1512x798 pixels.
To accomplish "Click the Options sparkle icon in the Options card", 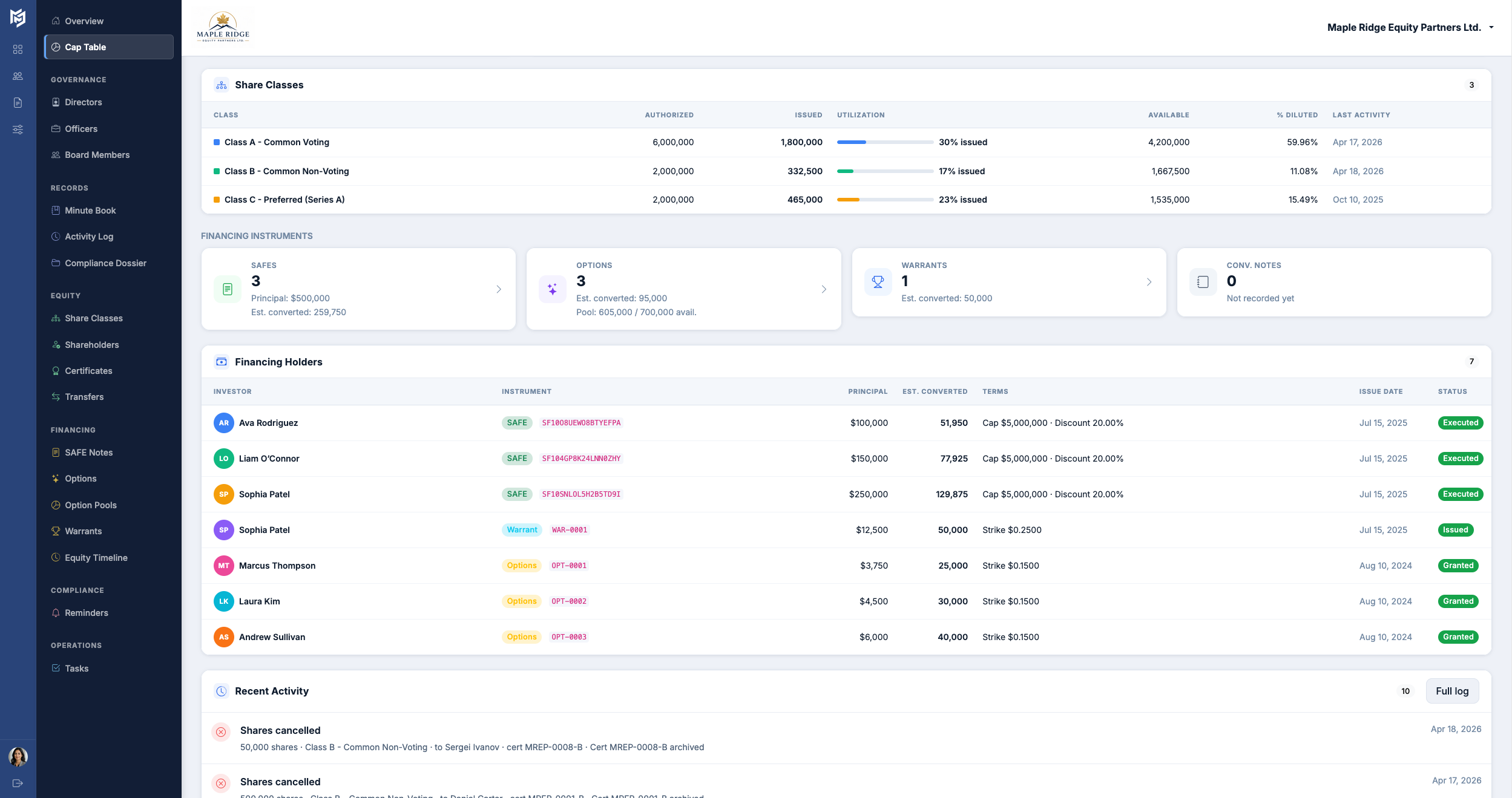I will (x=553, y=289).
